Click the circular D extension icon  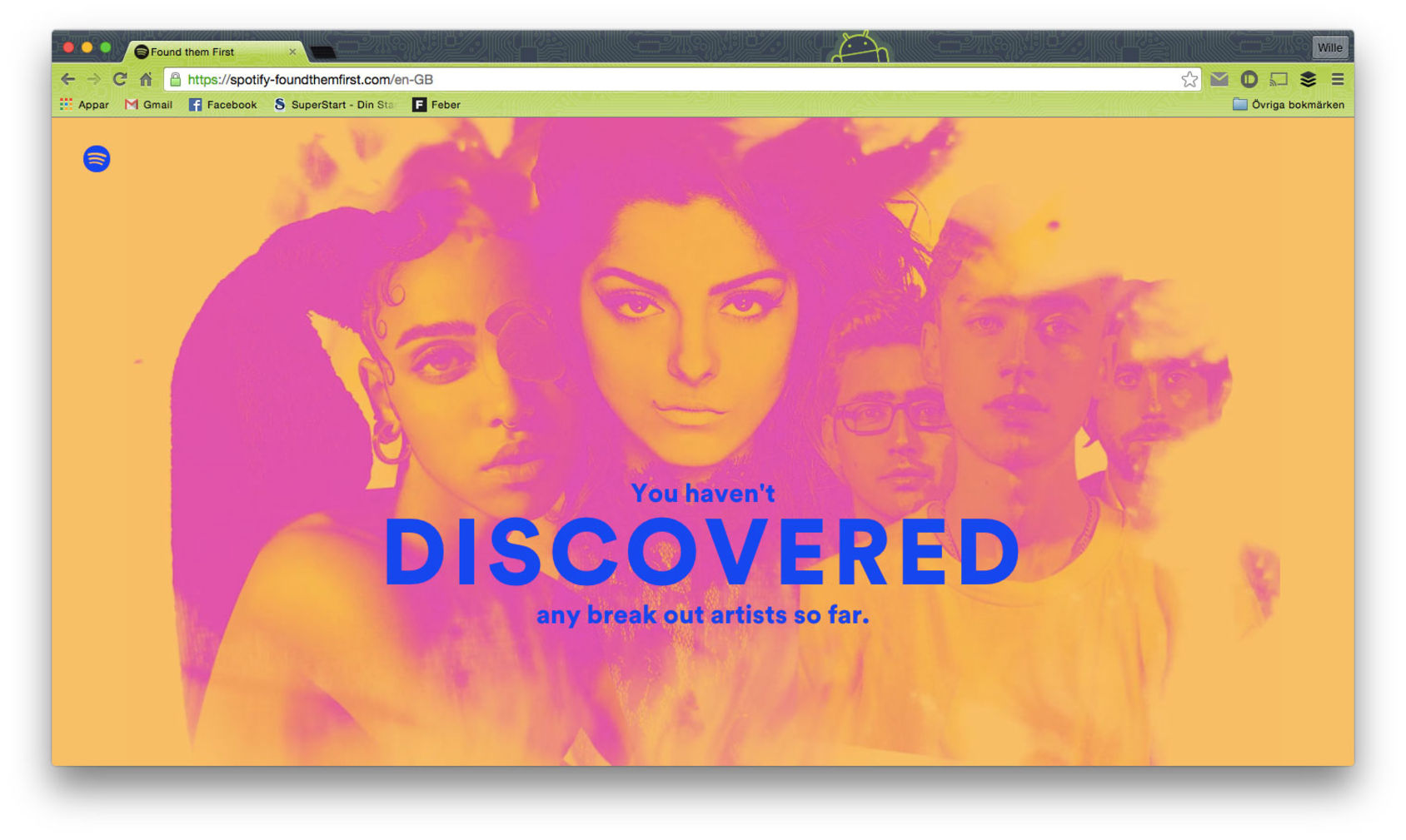[1249, 79]
